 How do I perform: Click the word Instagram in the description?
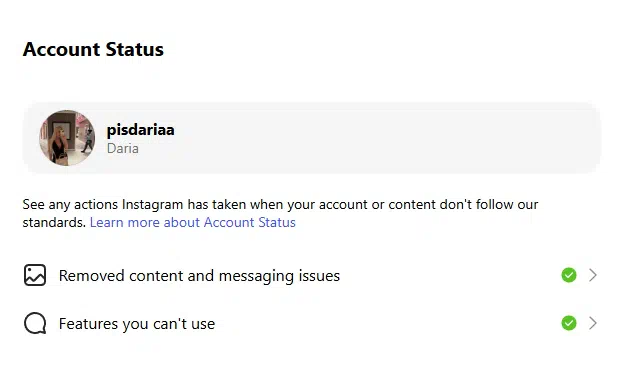coord(152,205)
